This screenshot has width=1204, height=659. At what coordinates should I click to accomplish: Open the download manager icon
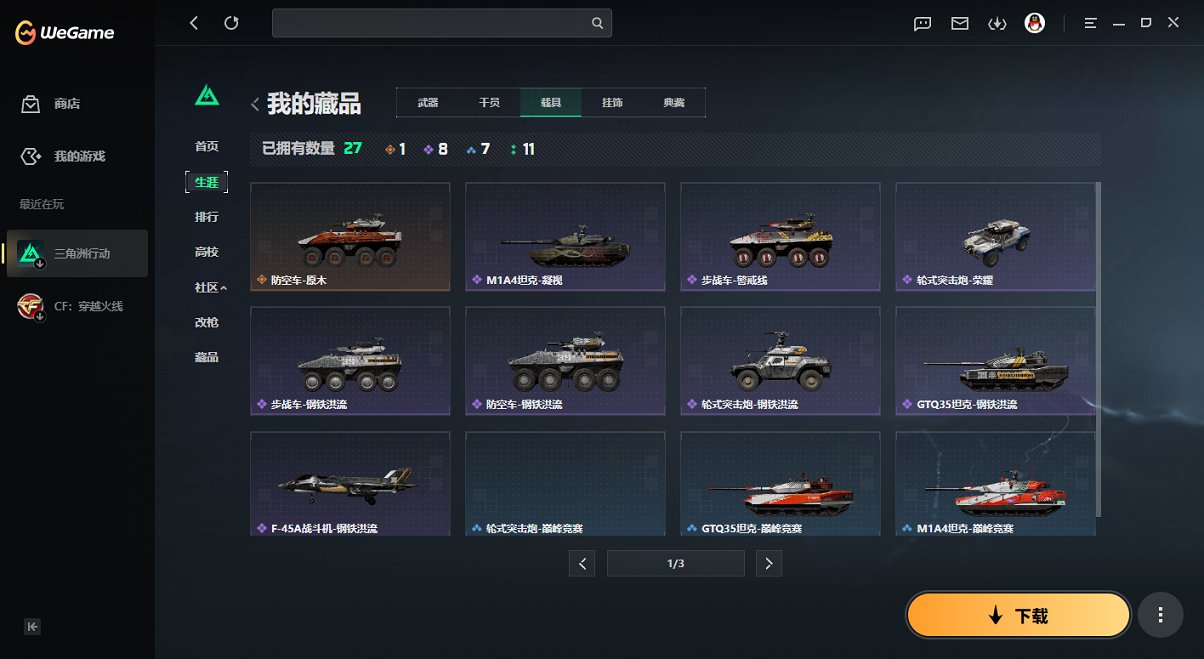pyautogui.click(x=997, y=22)
